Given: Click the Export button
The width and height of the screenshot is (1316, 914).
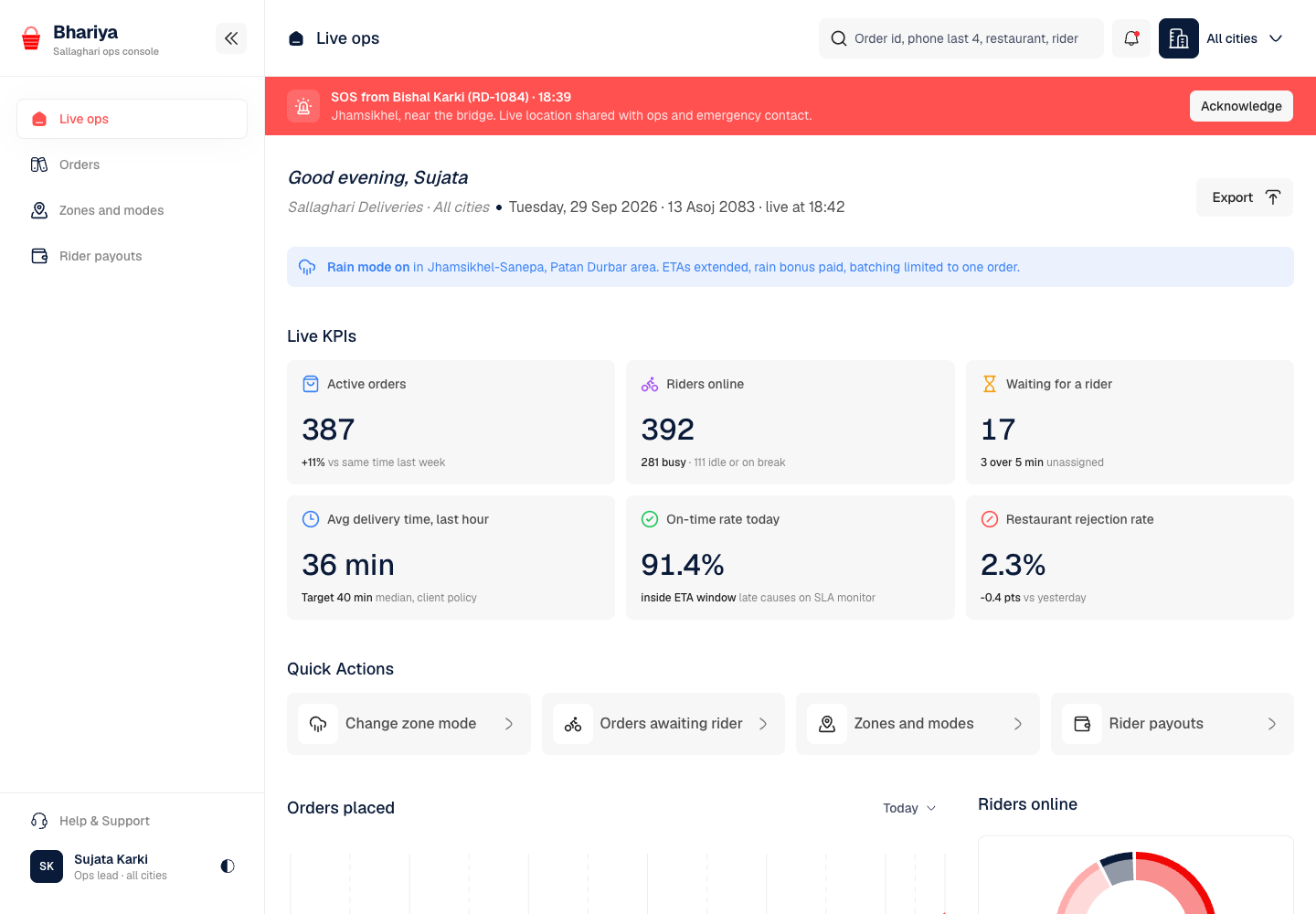Looking at the screenshot, I should point(1245,197).
